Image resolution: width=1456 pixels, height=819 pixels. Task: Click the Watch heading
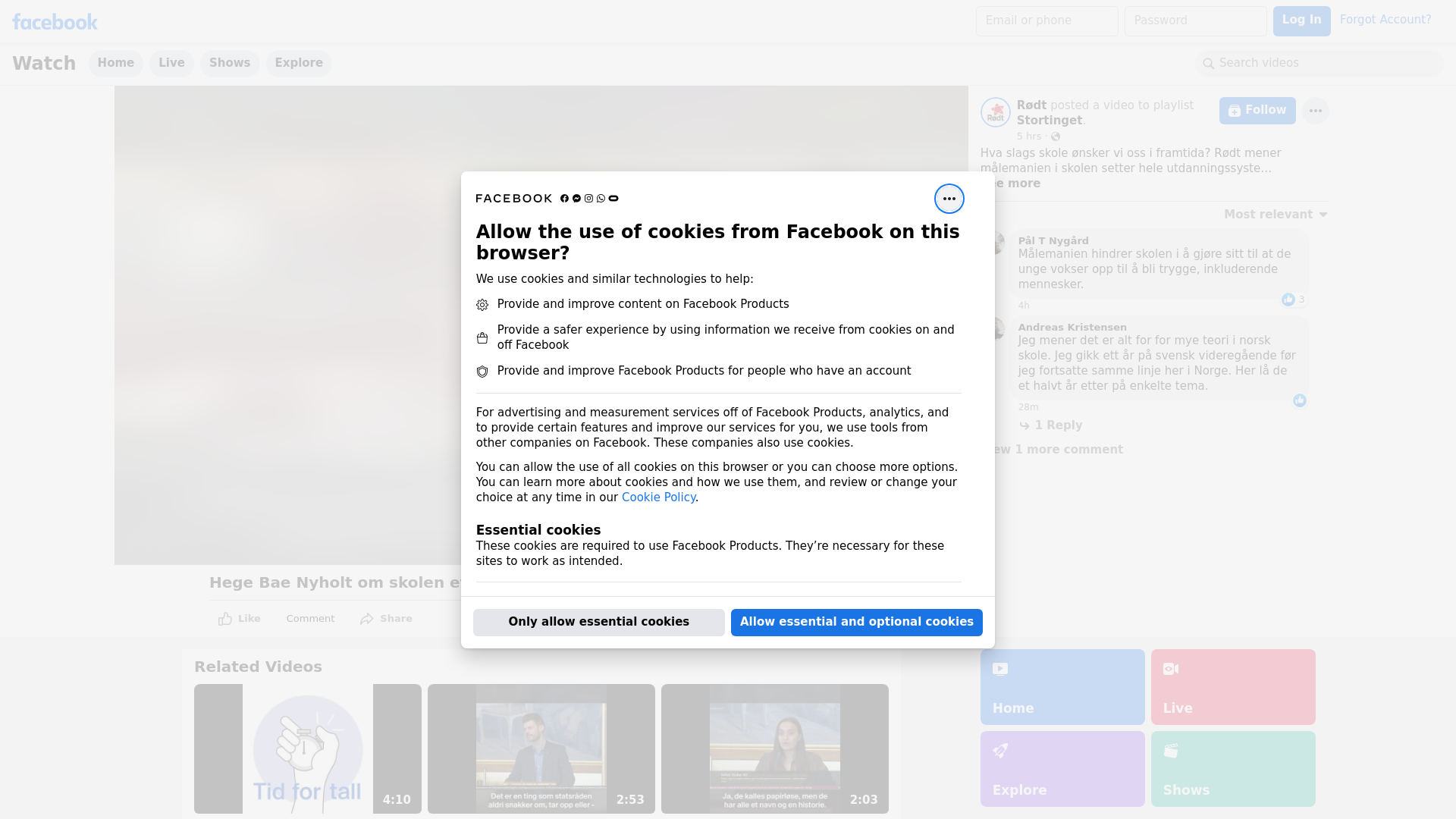click(44, 64)
